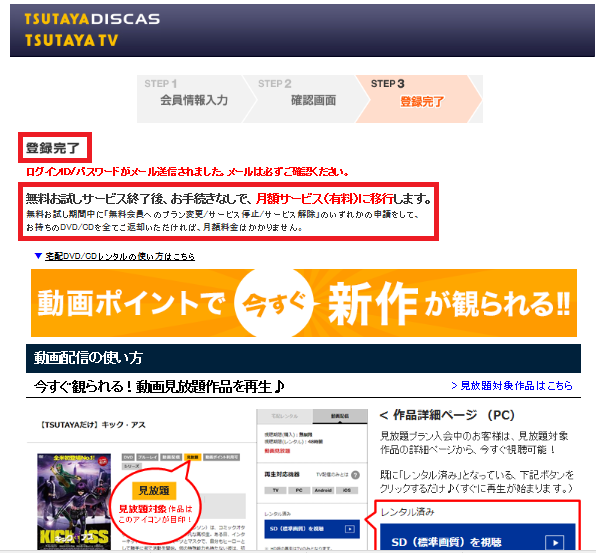The image size is (596, 553).
Task: Click the red 動画見放題 text in the detail panel
Action: pos(277,451)
